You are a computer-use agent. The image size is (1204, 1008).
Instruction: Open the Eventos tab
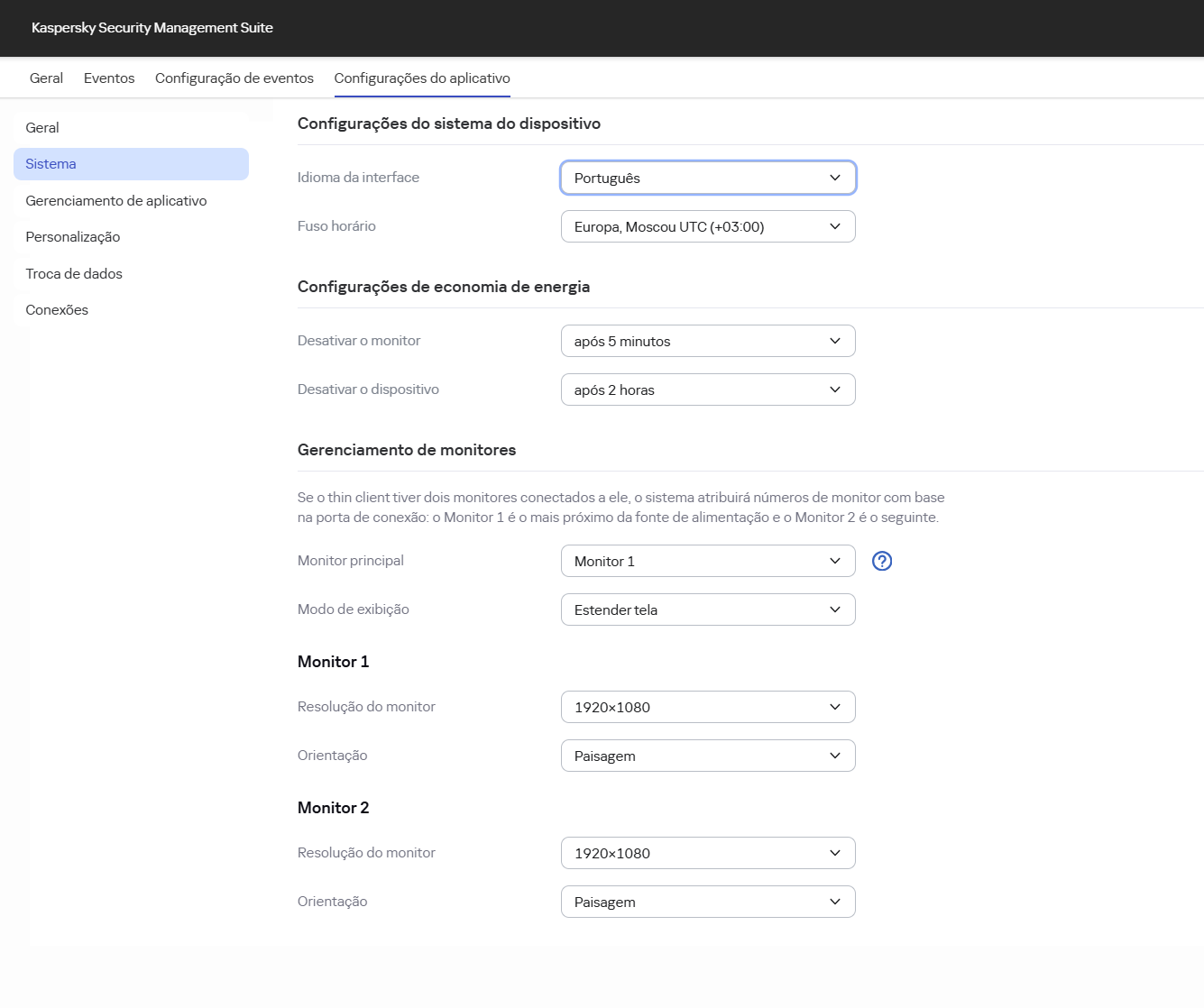pyautogui.click(x=108, y=78)
